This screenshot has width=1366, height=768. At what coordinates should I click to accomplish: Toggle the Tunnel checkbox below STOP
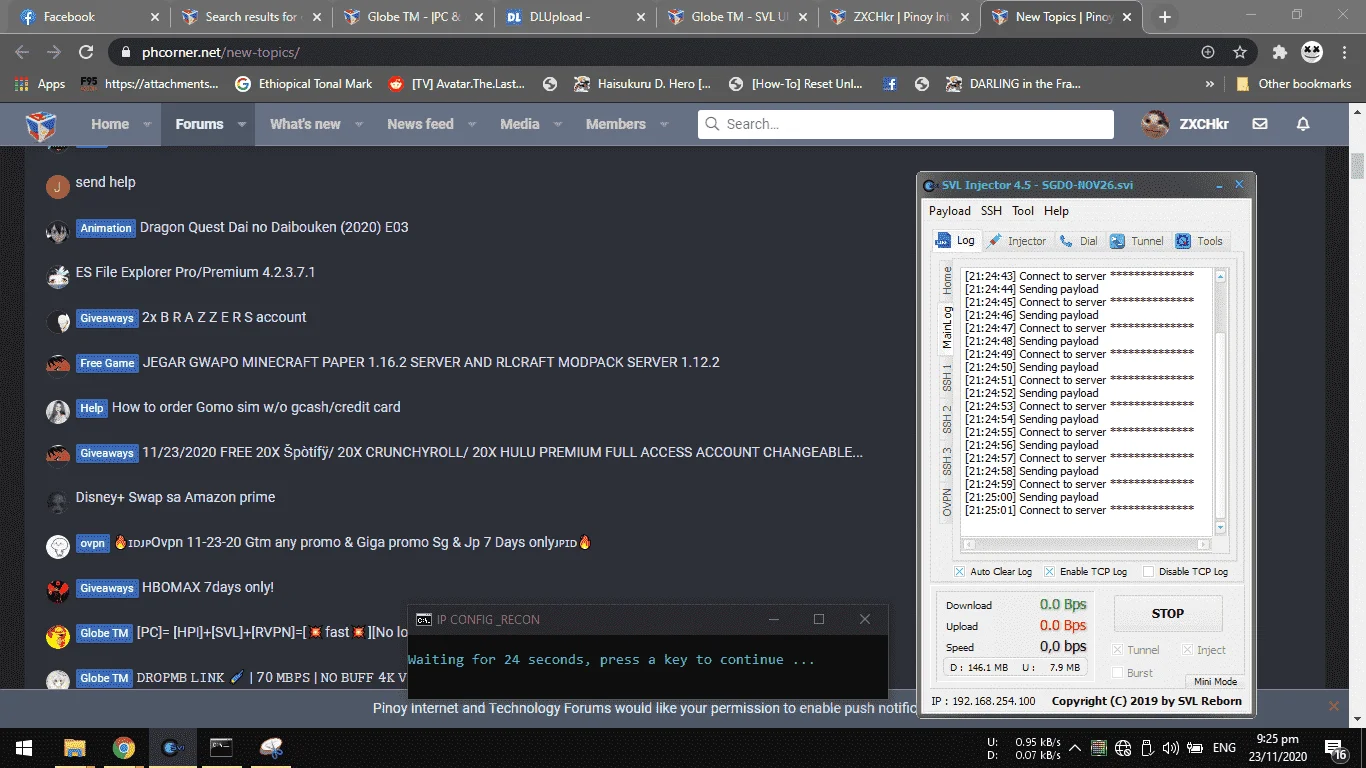coord(1119,650)
